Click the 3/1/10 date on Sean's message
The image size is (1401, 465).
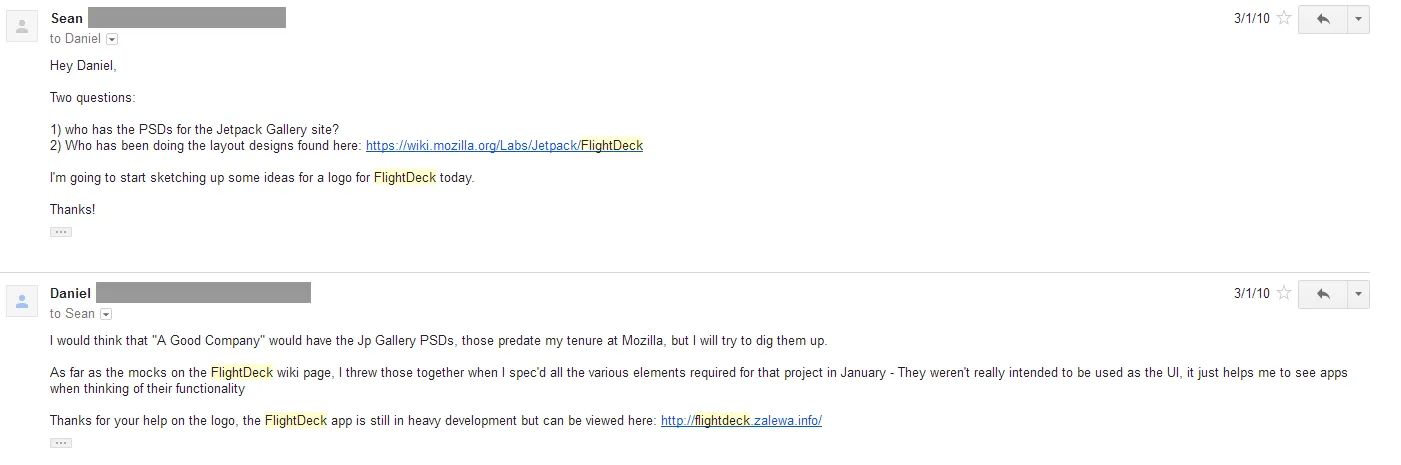pyautogui.click(x=1252, y=19)
